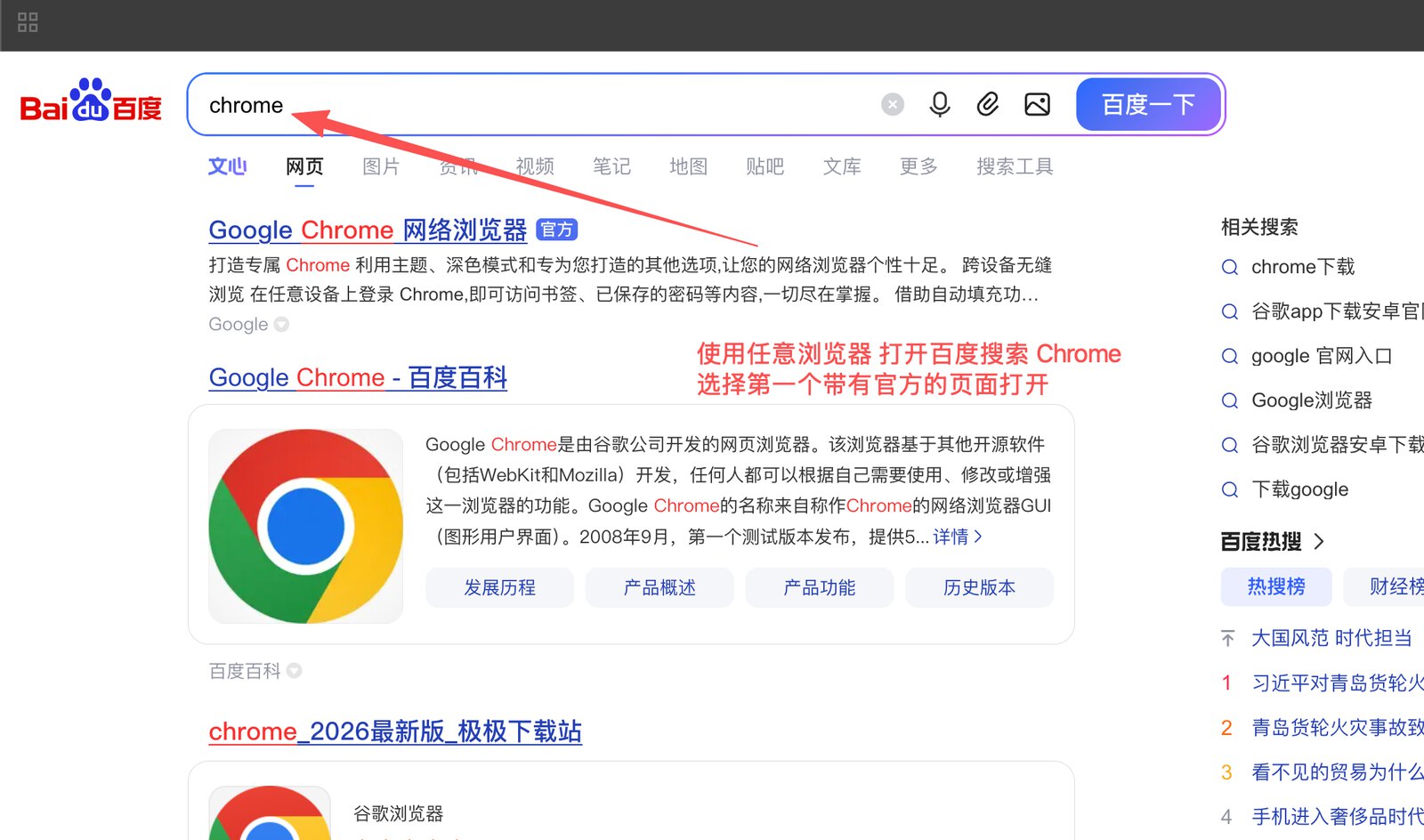Open hot search 青岛货轮火灾事故致

click(1338, 727)
